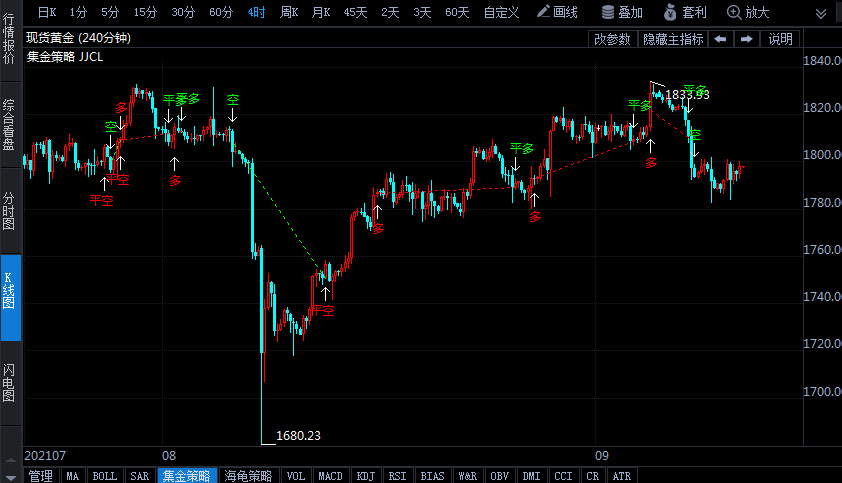Click the 1833.93 high price label
The image size is (842, 483).
687,95
